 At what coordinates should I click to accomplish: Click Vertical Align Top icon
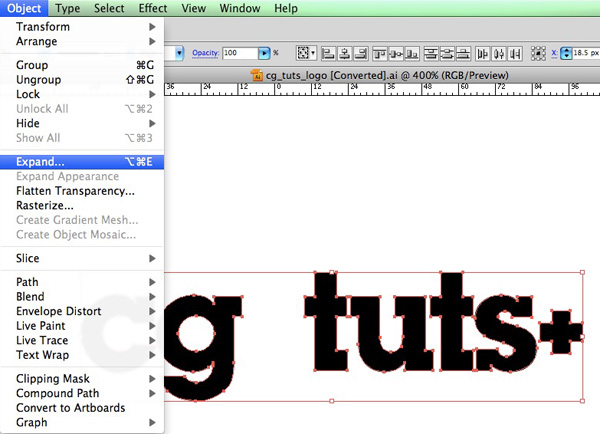380,54
